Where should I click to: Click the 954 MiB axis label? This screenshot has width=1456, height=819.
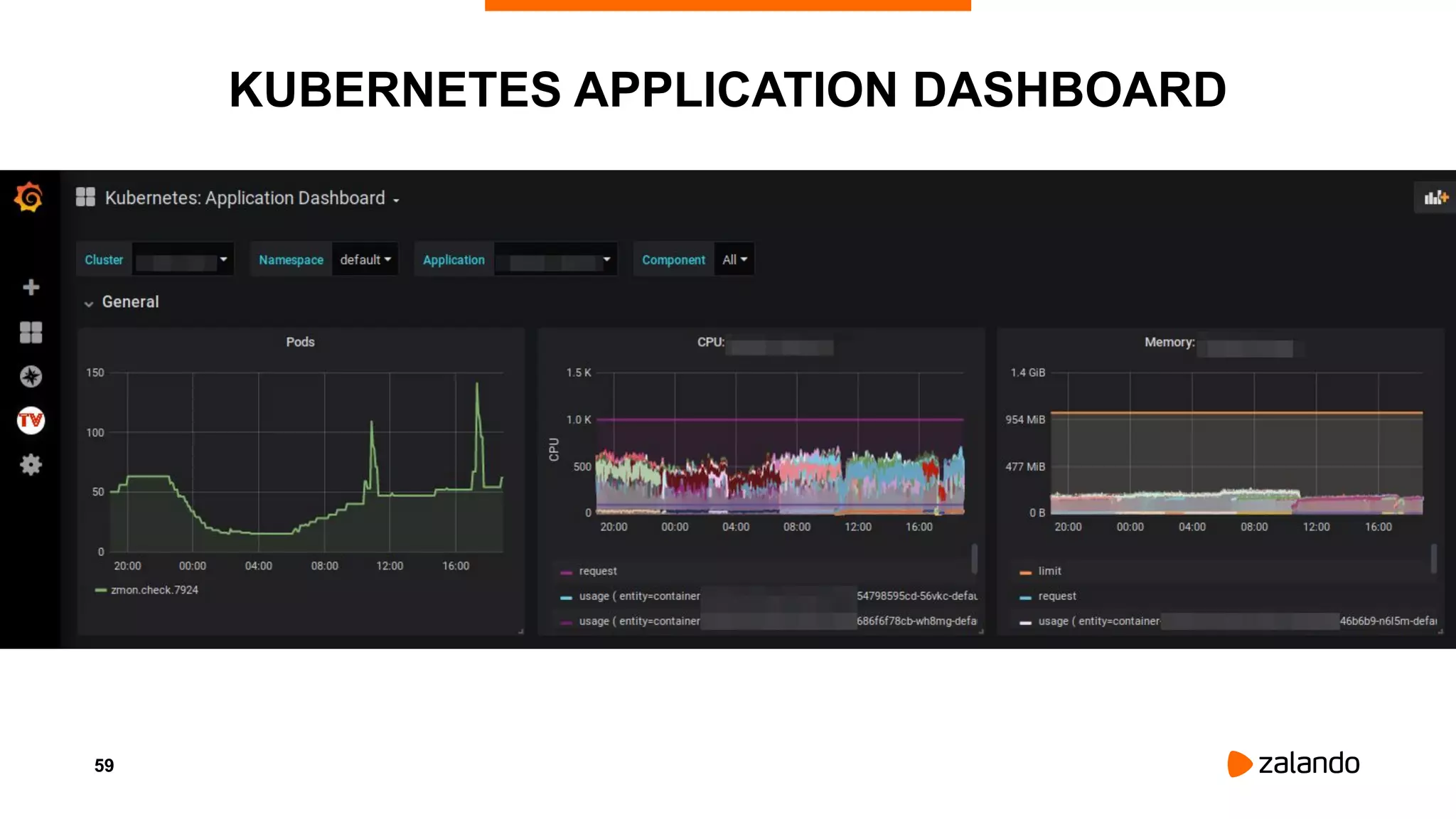tap(1025, 419)
